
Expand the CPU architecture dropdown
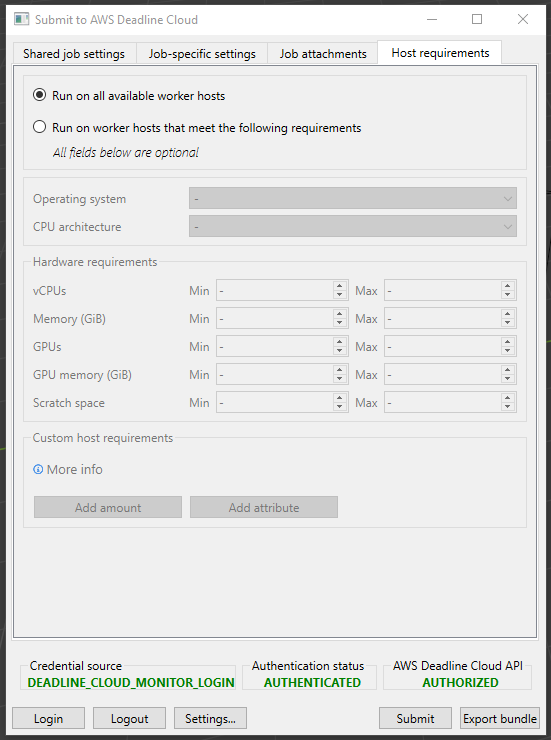pos(353,226)
